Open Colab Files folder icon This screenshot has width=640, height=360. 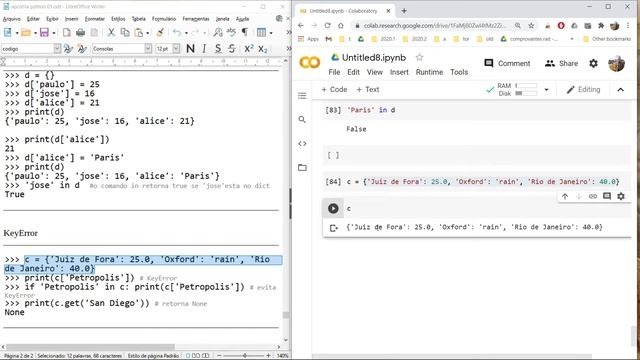[x=302, y=167]
